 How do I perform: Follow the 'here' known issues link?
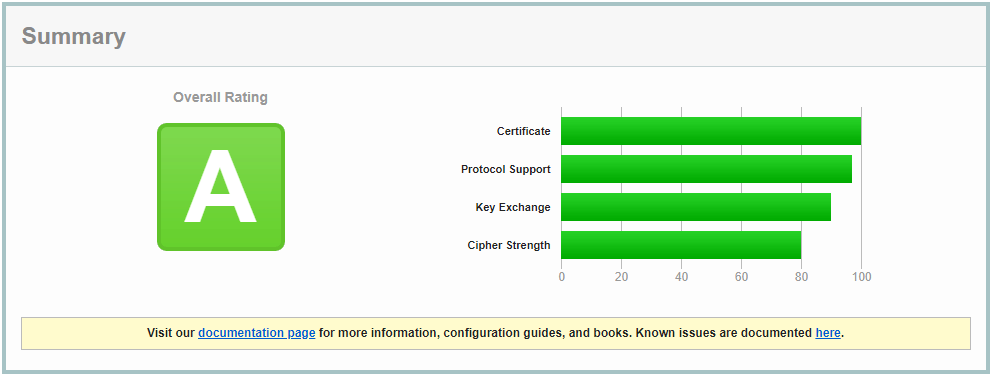click(828, 333)
